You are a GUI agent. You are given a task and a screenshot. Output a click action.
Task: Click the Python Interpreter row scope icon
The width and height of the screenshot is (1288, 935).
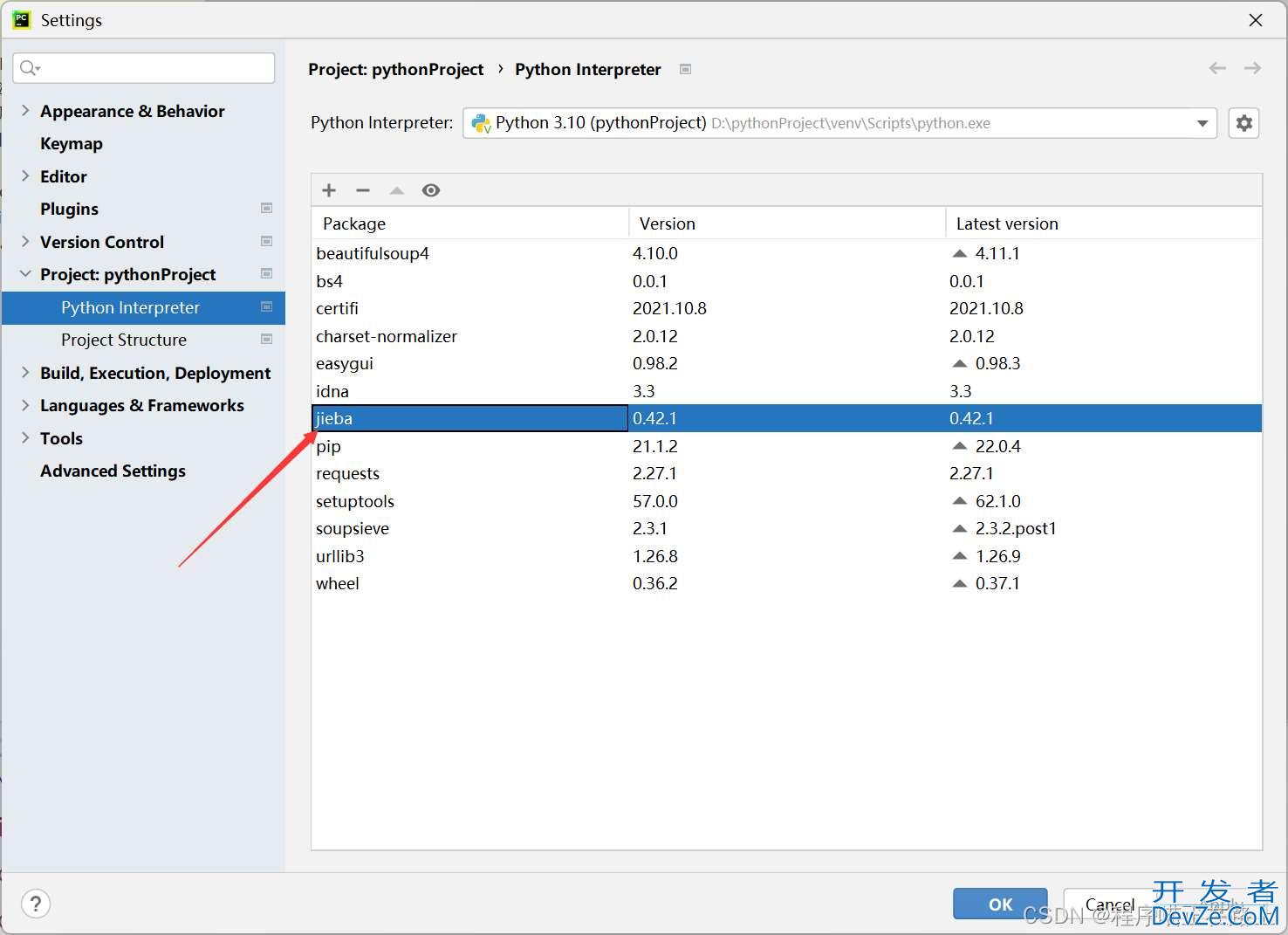267,306
